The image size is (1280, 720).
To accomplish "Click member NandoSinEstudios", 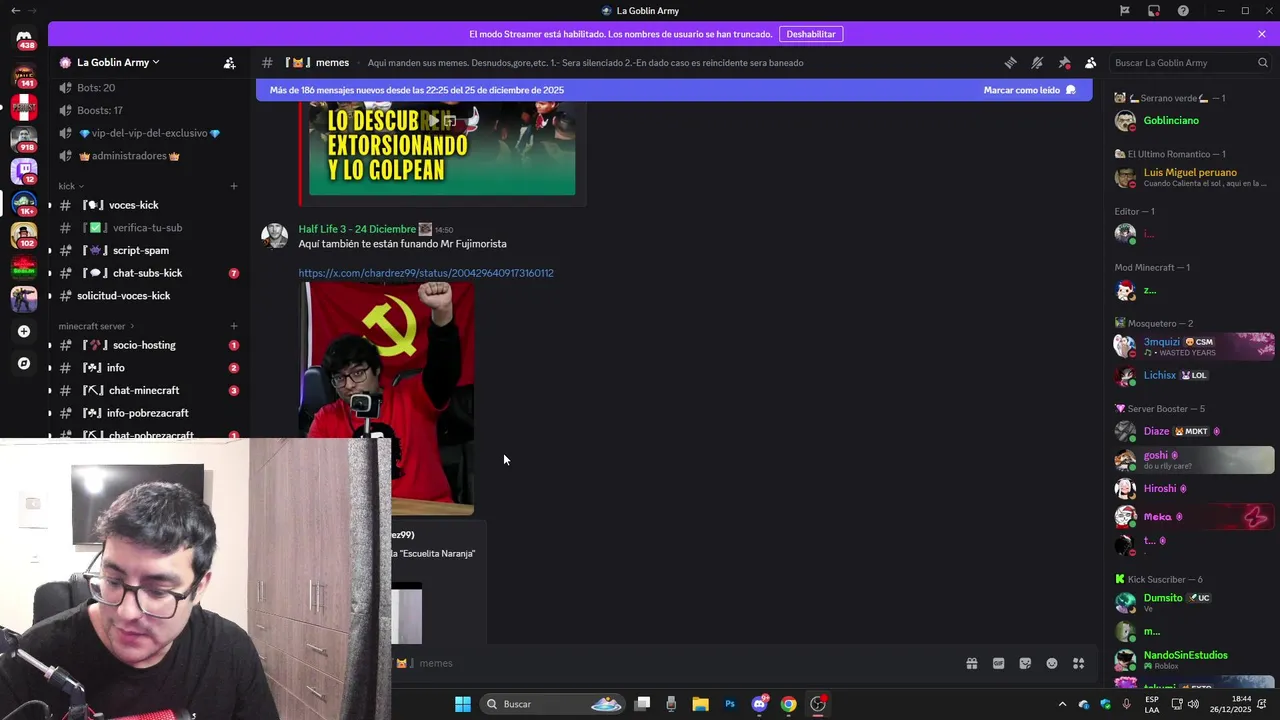I will pyautogui.click(x=1192, y=660).
